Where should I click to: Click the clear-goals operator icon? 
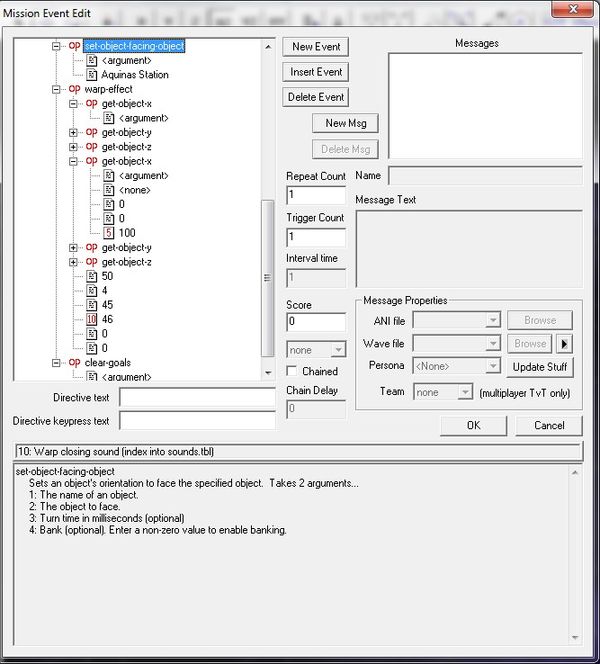pyautogui.click(x=74, y=363)
